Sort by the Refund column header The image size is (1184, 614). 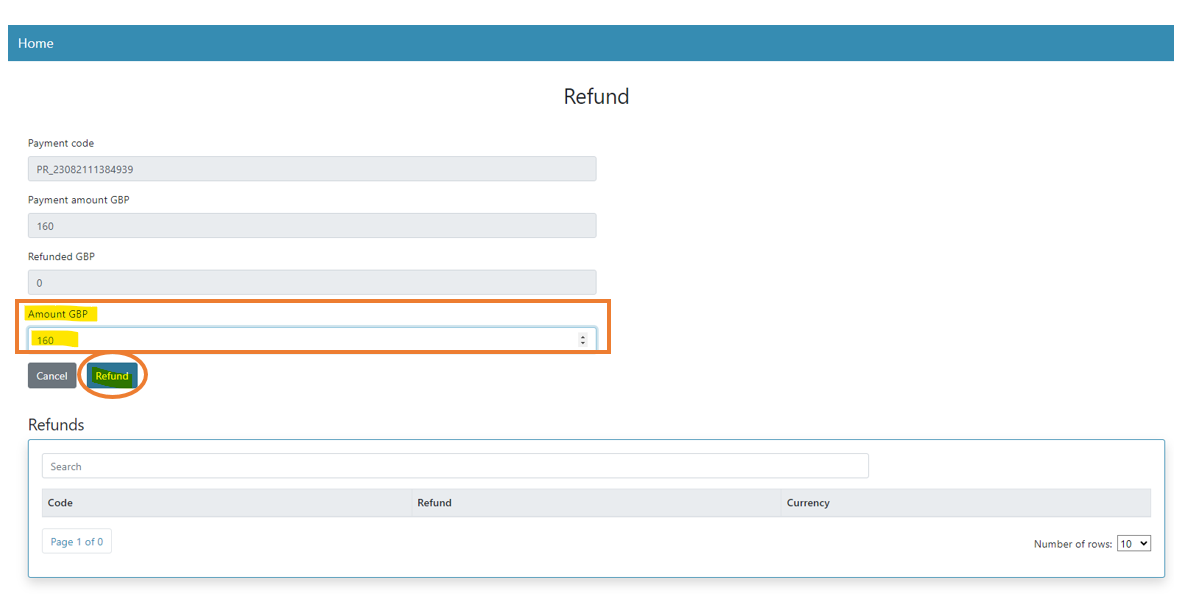point(434,503)
